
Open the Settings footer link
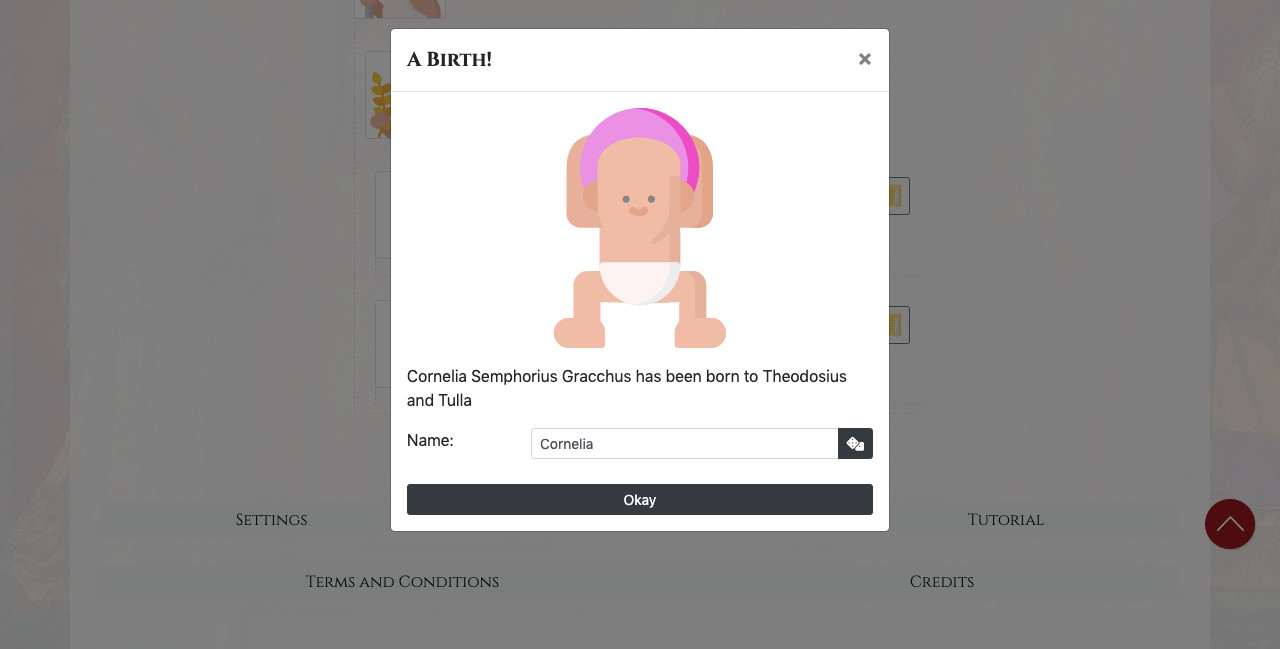point(271,520)
